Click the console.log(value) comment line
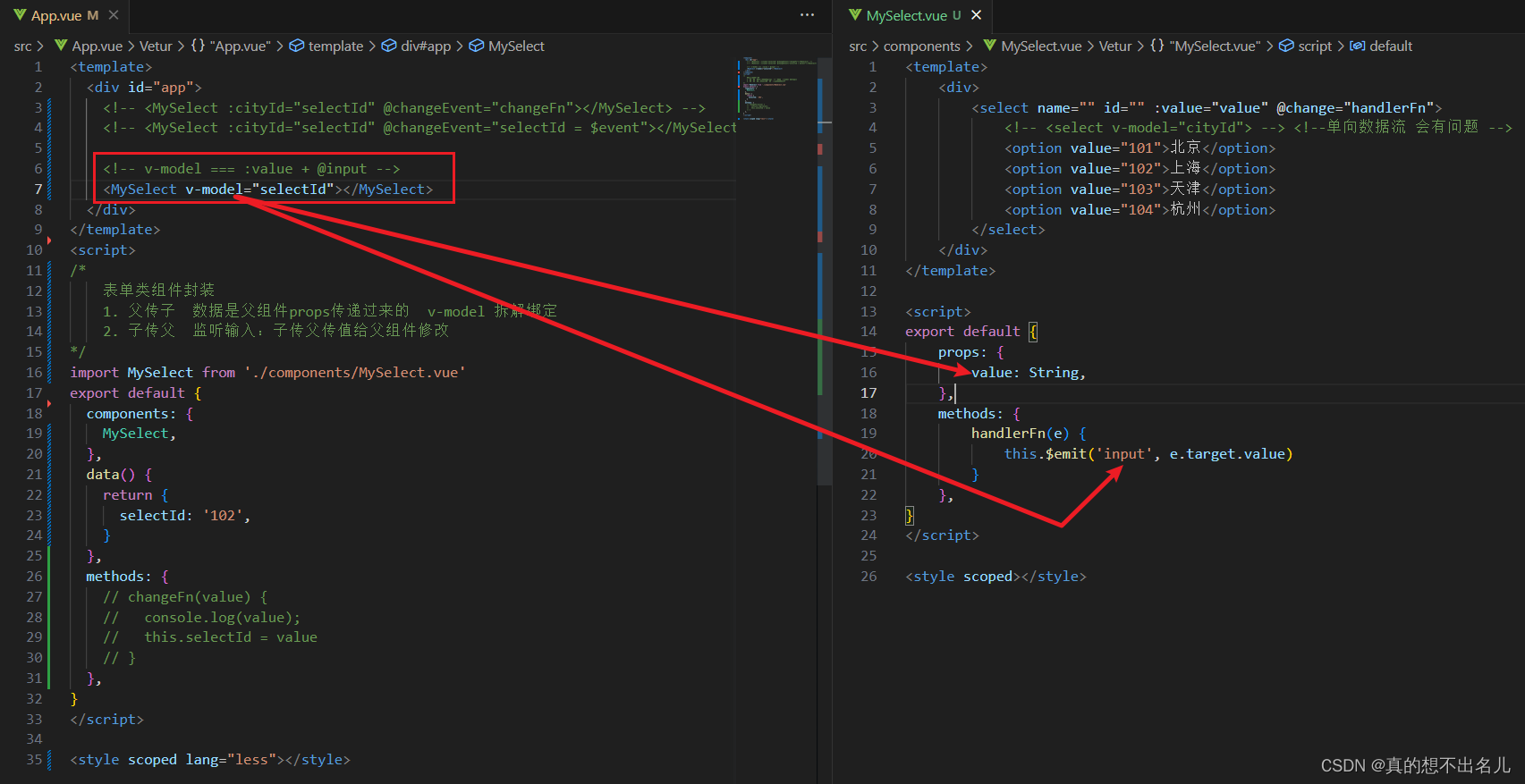 click(x=201, y=617)
